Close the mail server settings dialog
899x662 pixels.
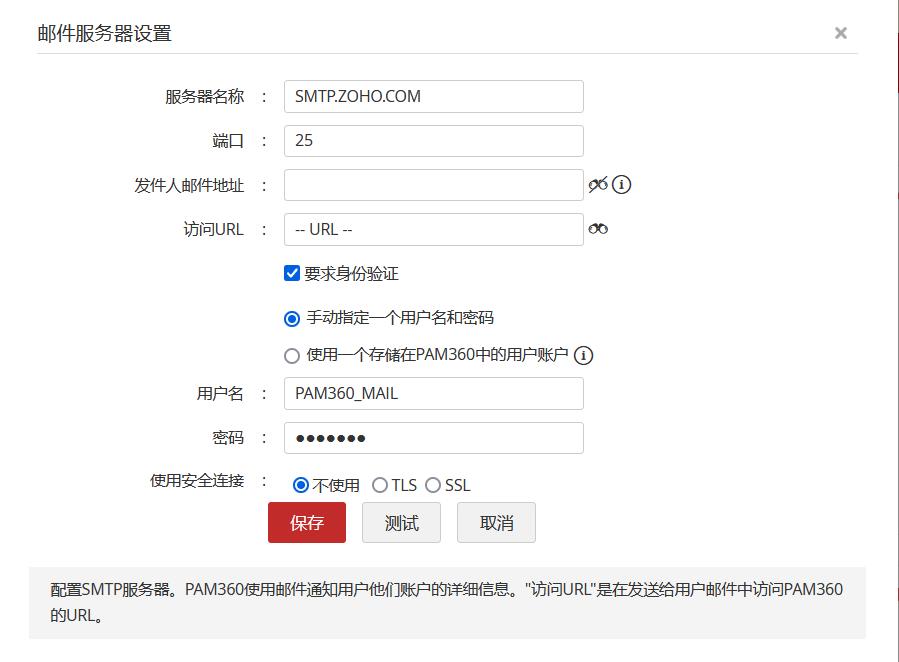pyautogui.click(x=841, y=33)
